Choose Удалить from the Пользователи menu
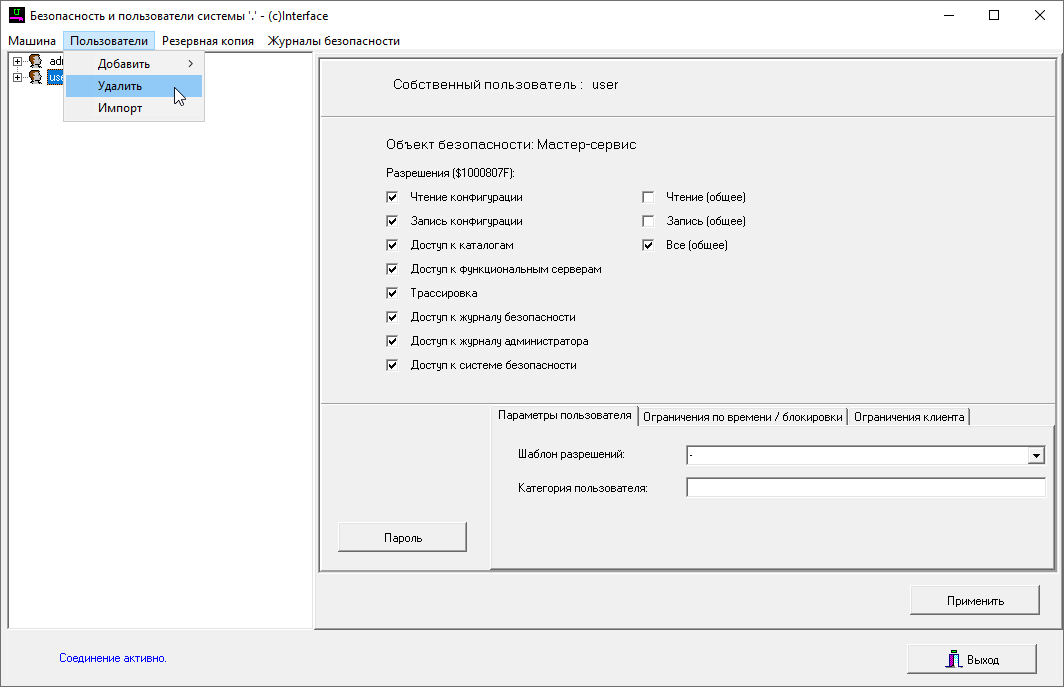The image size is (1064, 687). tap(120, 86)
